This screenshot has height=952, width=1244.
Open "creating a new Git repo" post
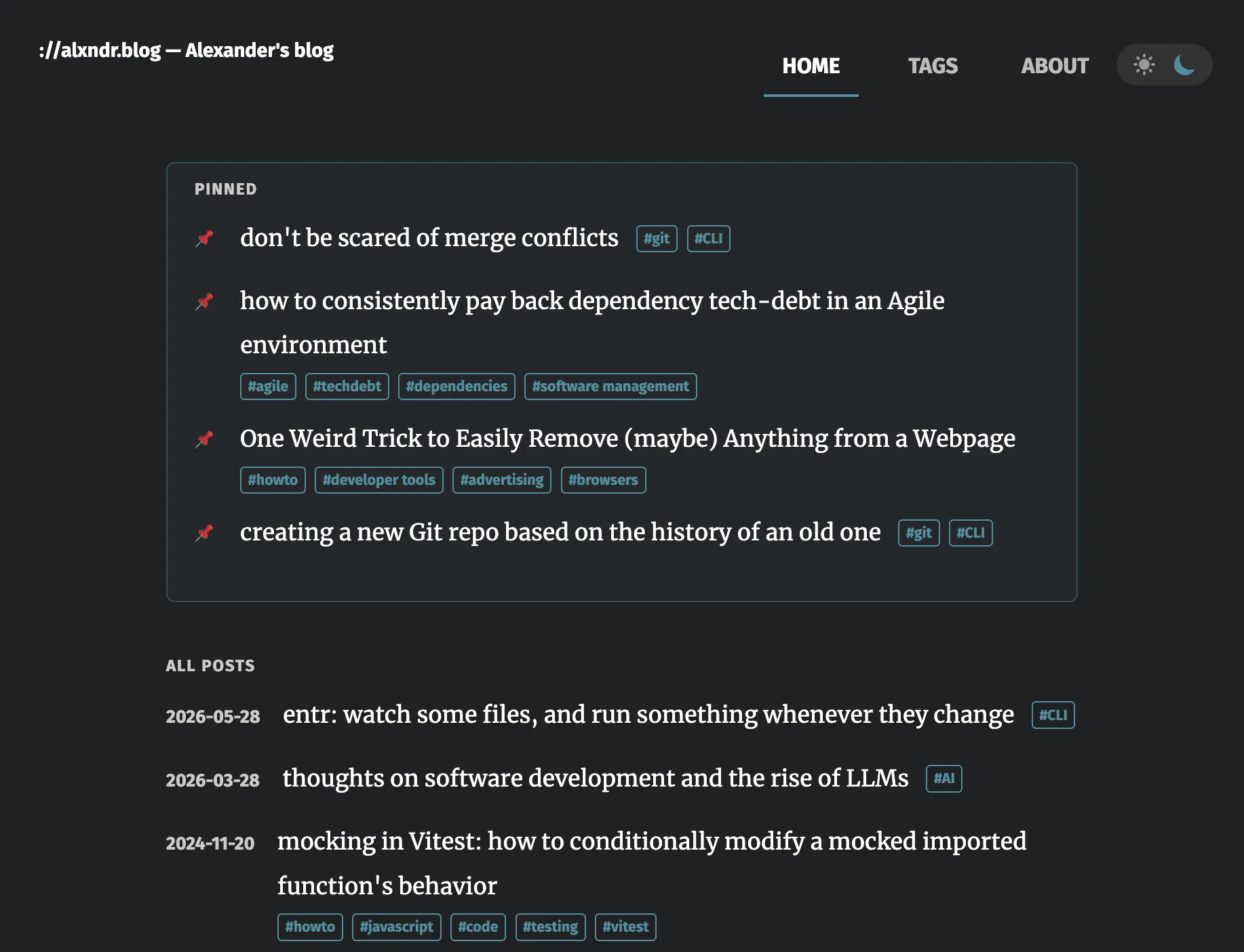[560, 532]
